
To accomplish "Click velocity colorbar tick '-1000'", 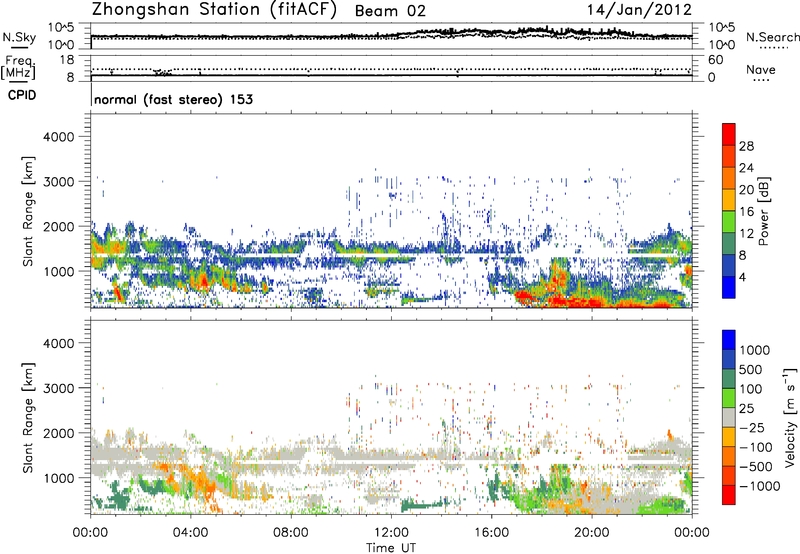I will (x=760, y=486).
